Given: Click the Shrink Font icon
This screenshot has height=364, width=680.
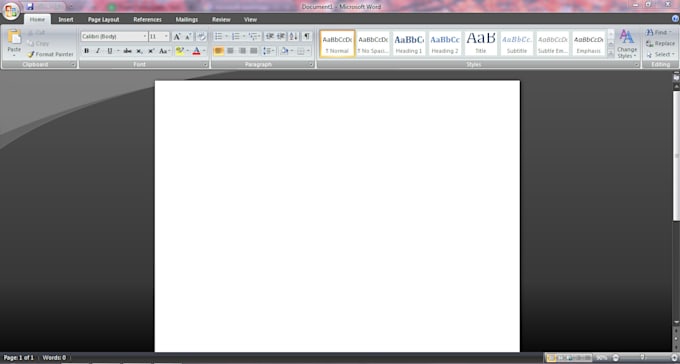Looking at the screenshot, I should point(188,37).
